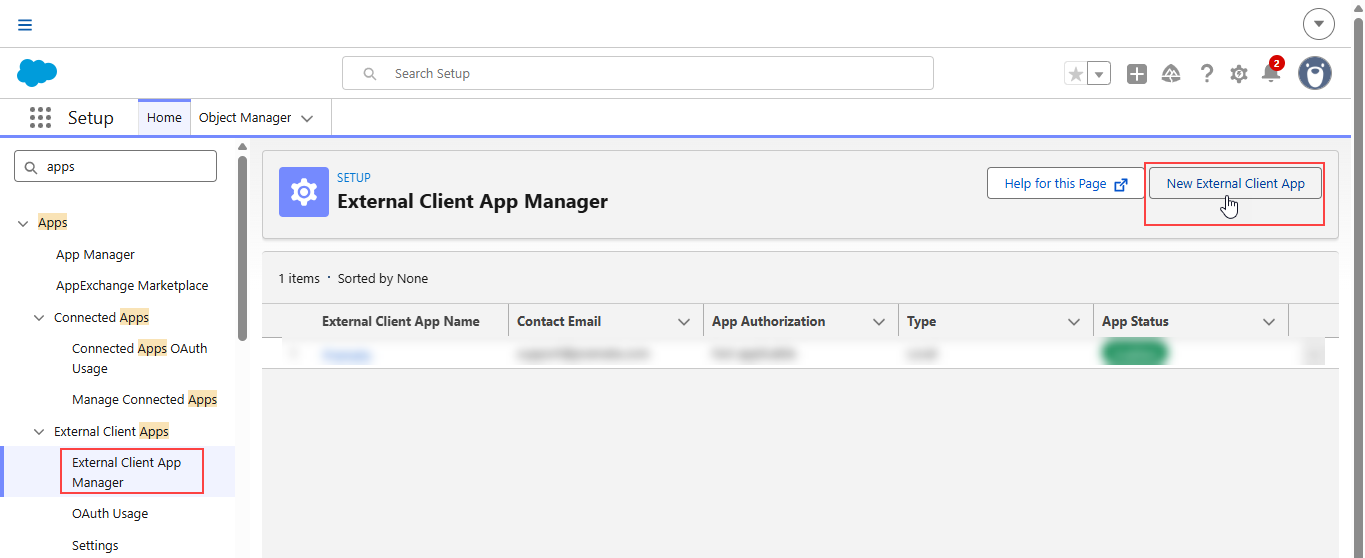
Task: Open Manage Connected Apps
Action: (144, 399)
